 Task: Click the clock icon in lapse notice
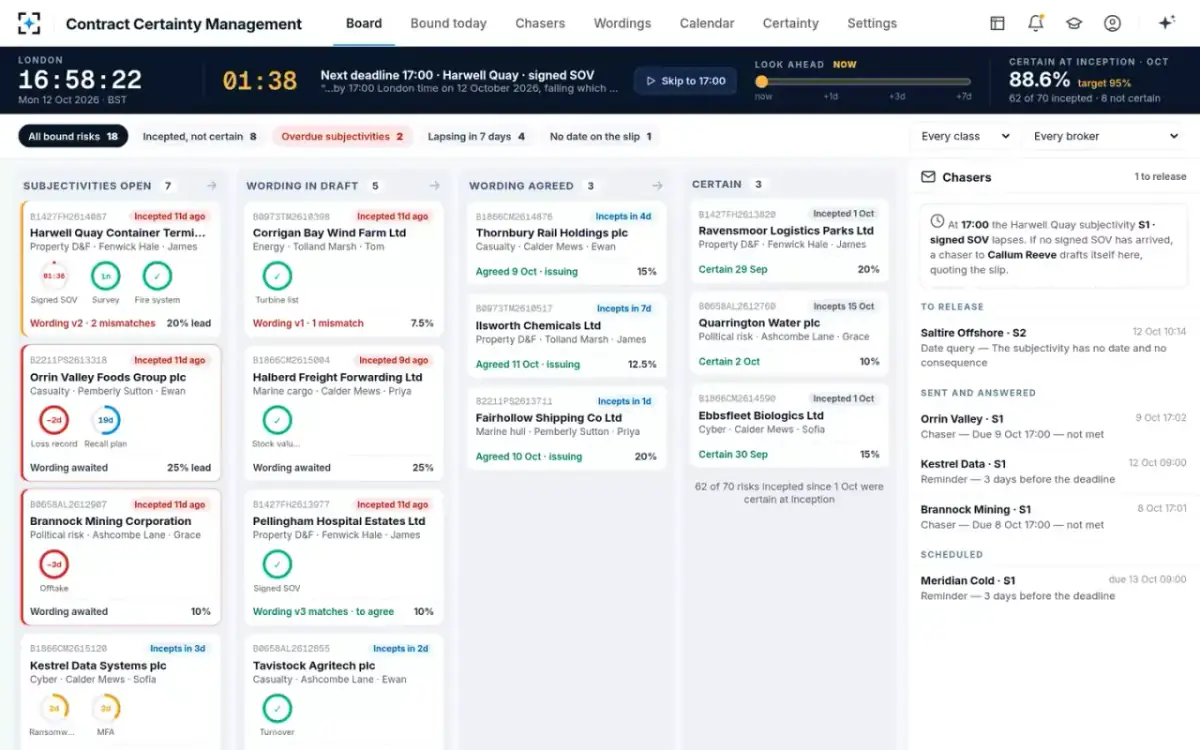point(937,221)
